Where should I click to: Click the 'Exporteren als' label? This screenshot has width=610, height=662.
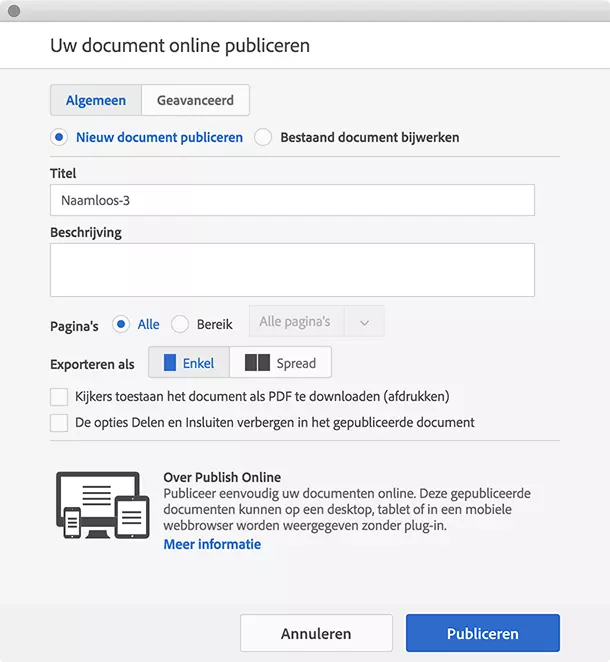click(x=92, y=364)
